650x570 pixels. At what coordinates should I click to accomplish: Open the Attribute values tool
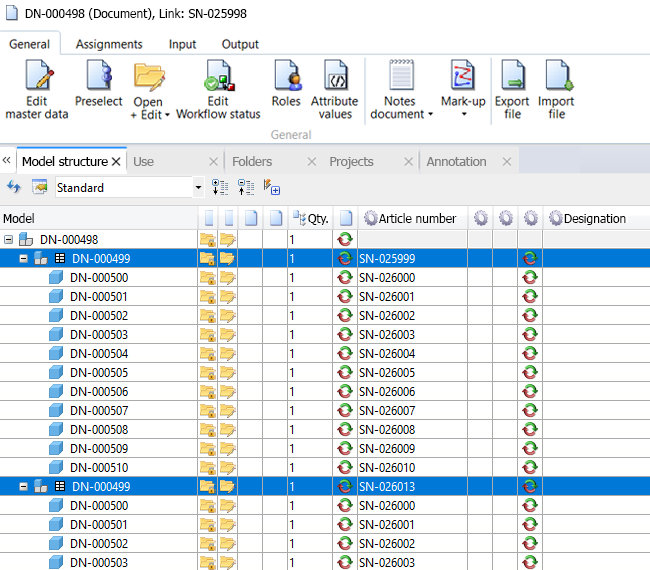334,77
